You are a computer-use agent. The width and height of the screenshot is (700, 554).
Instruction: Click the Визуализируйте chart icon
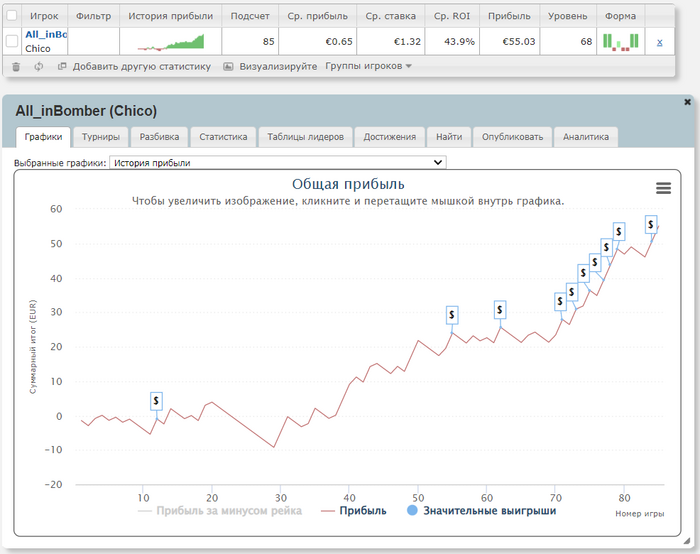pos(228,67)
